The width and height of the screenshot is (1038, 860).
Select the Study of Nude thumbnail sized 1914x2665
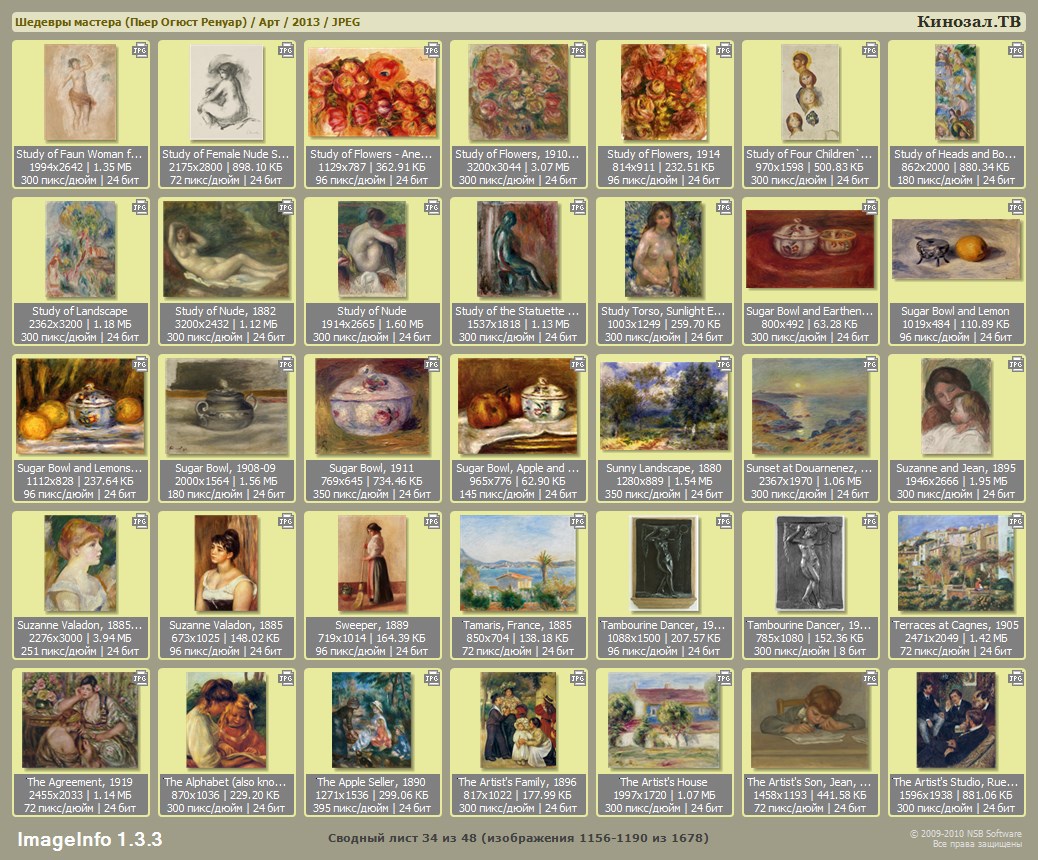(x=372, y=250)
